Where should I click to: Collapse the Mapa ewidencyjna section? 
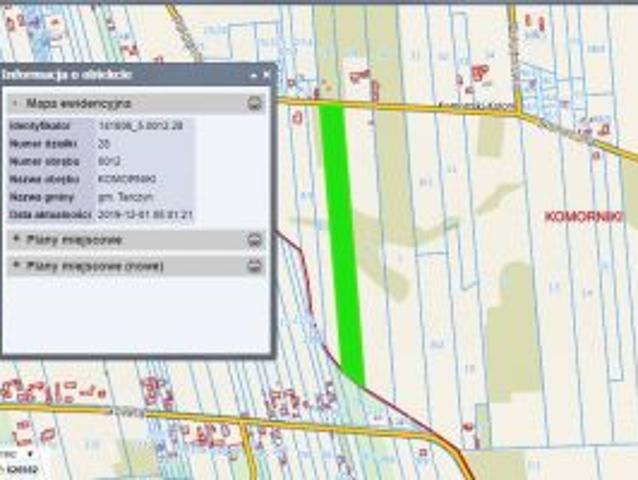point(16,103)
